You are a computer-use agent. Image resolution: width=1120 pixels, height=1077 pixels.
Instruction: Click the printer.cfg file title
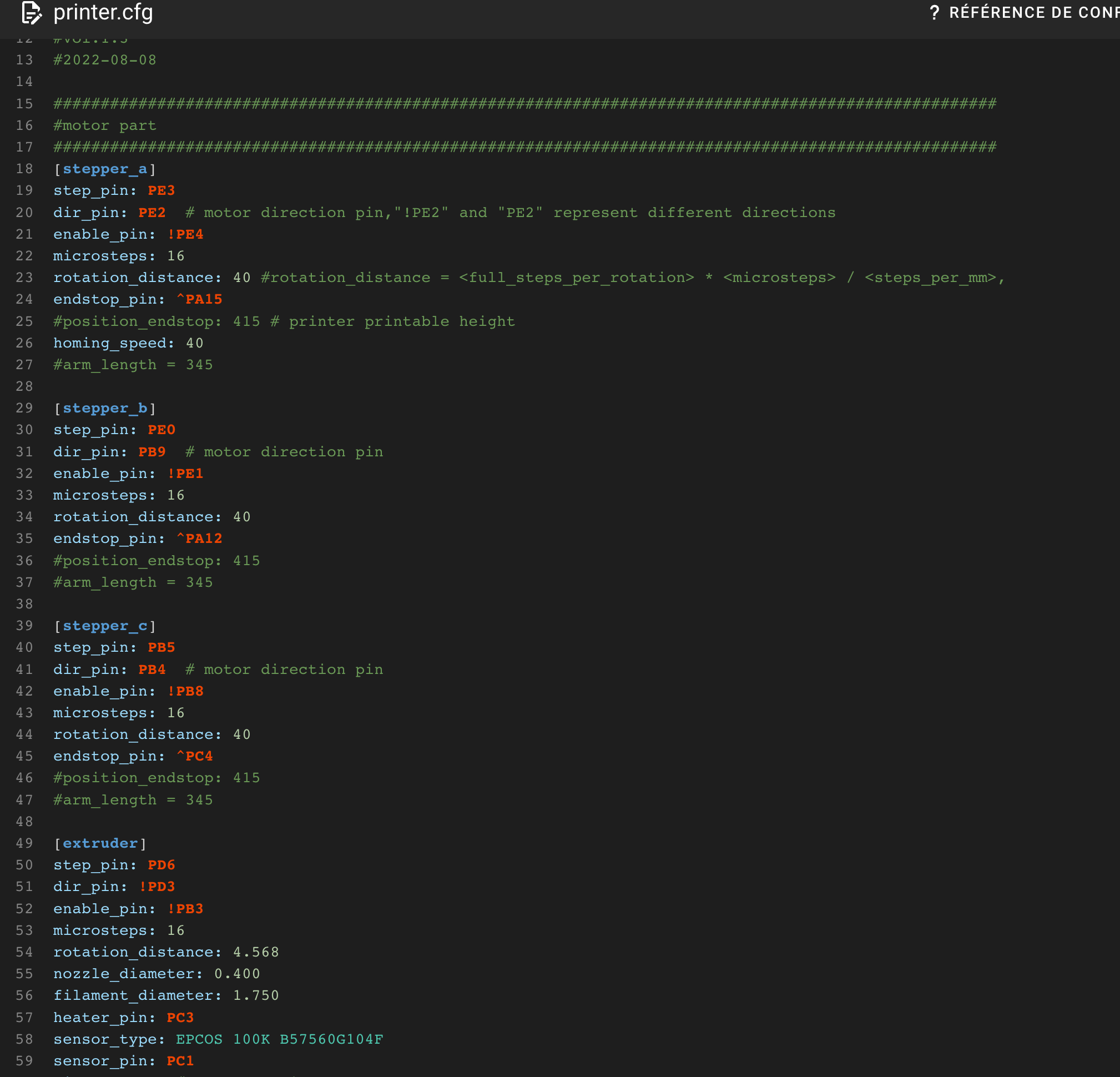pos(103,13)
